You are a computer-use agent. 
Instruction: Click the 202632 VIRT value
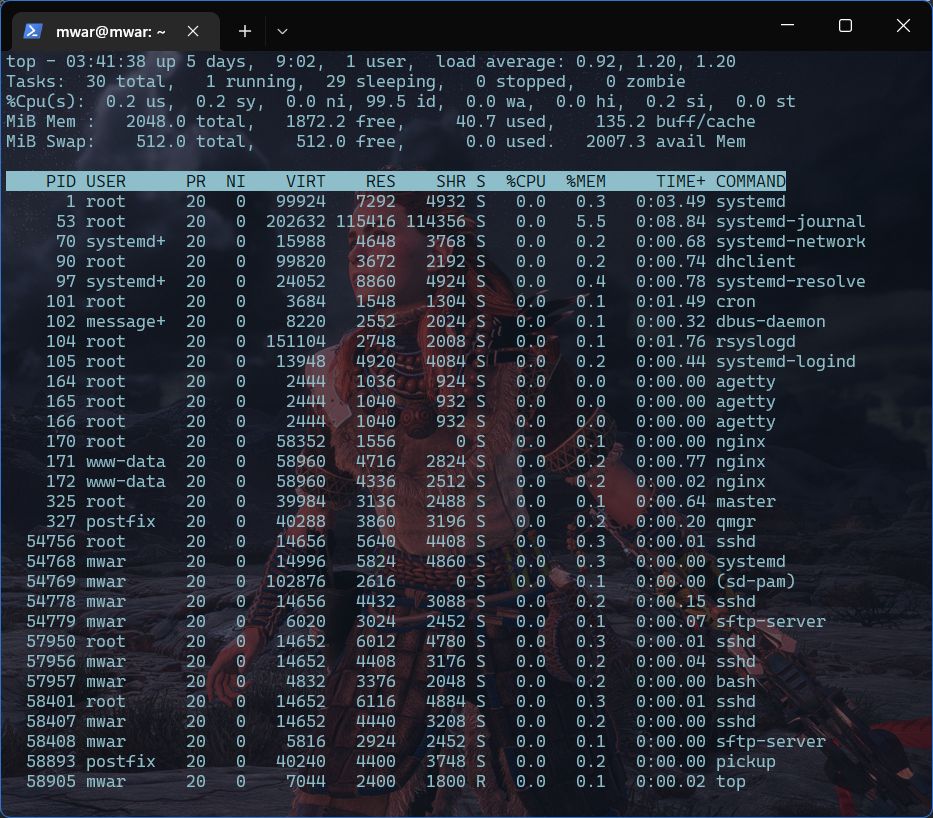(x=296, y=221)
